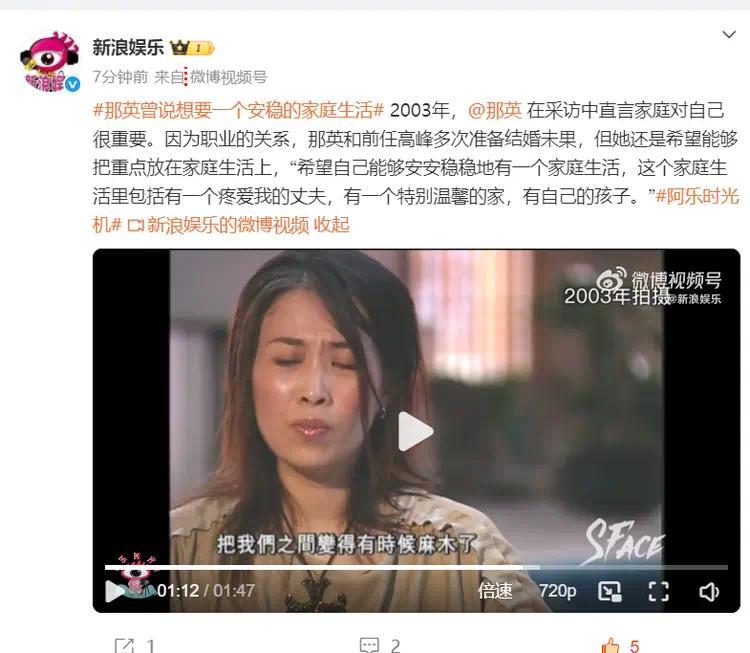Mute the video volume speaker icon
This screenshot has width=750, height=653.
click(708, 592)
